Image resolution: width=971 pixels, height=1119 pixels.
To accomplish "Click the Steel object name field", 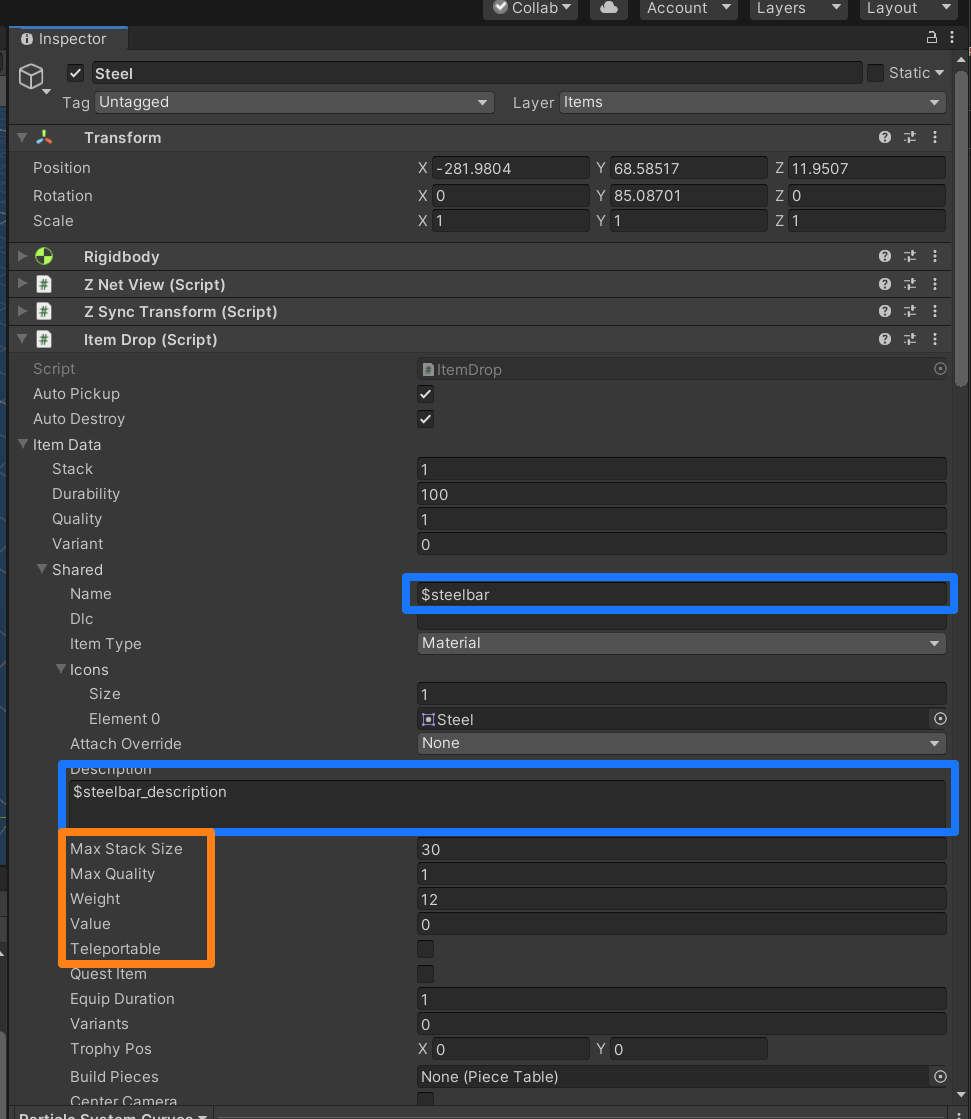I will click(x=477, y=74).
